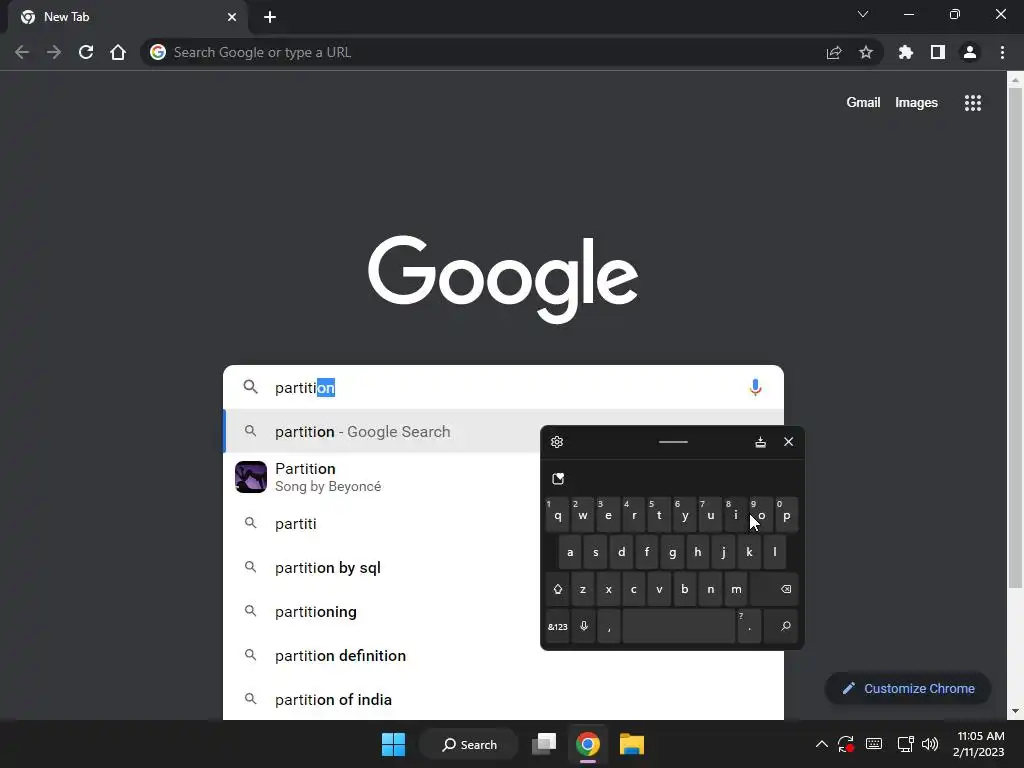Select the New Tab tab
The height and width of the screenshot is (768, 1024).
pyautogui.click(x=127, y=17)
